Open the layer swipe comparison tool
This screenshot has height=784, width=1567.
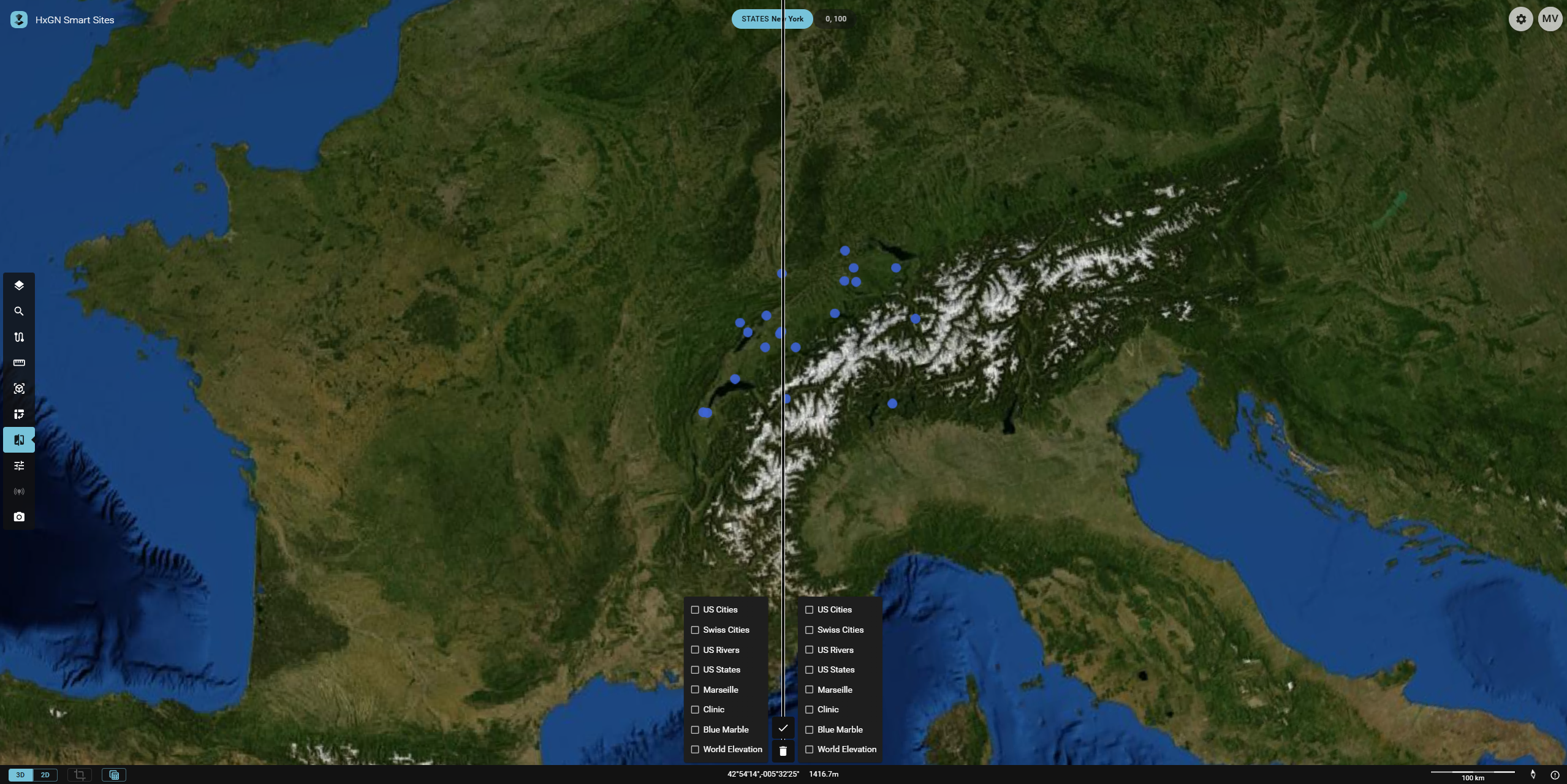19,439
